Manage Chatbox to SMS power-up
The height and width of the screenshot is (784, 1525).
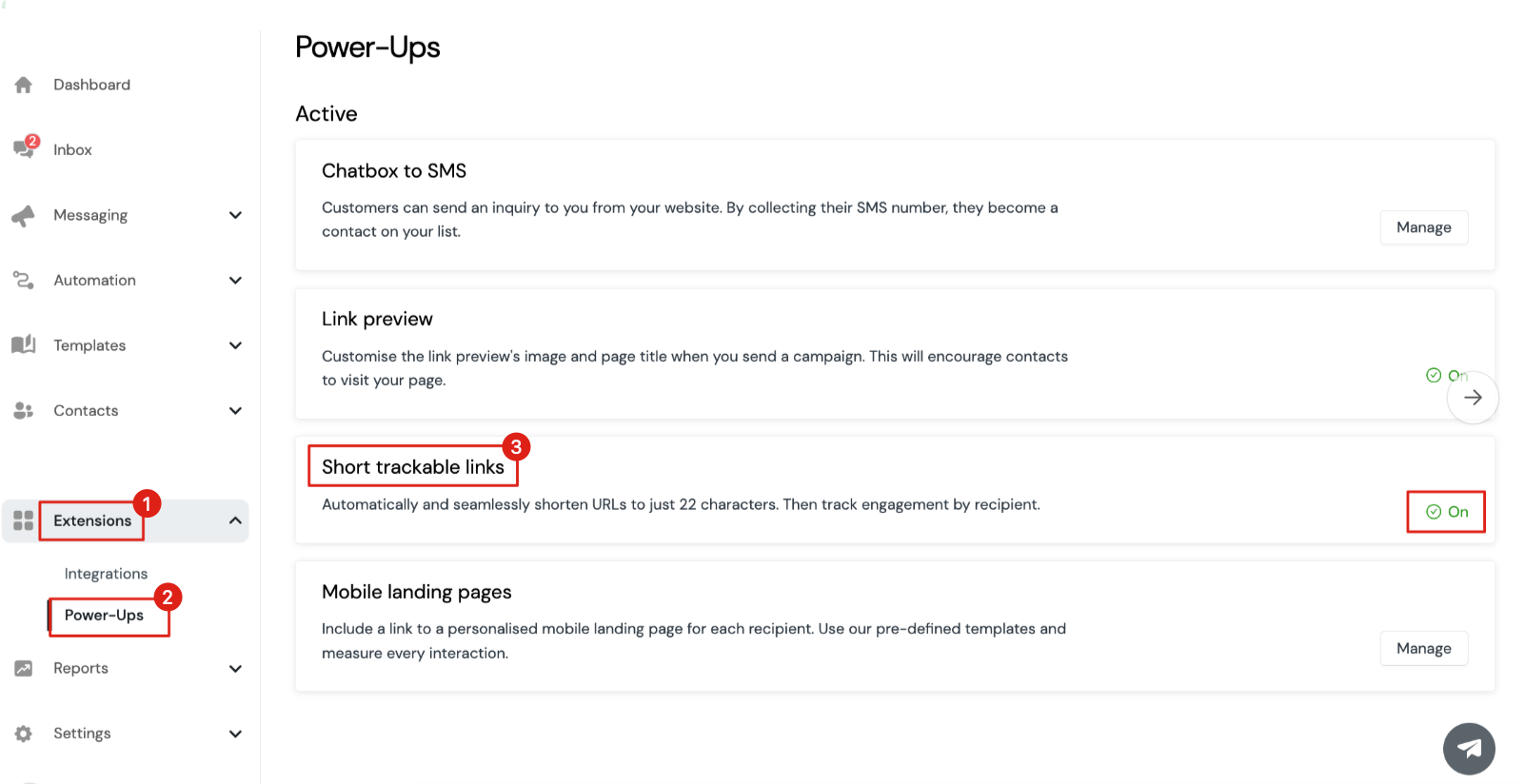[1424, 227]
